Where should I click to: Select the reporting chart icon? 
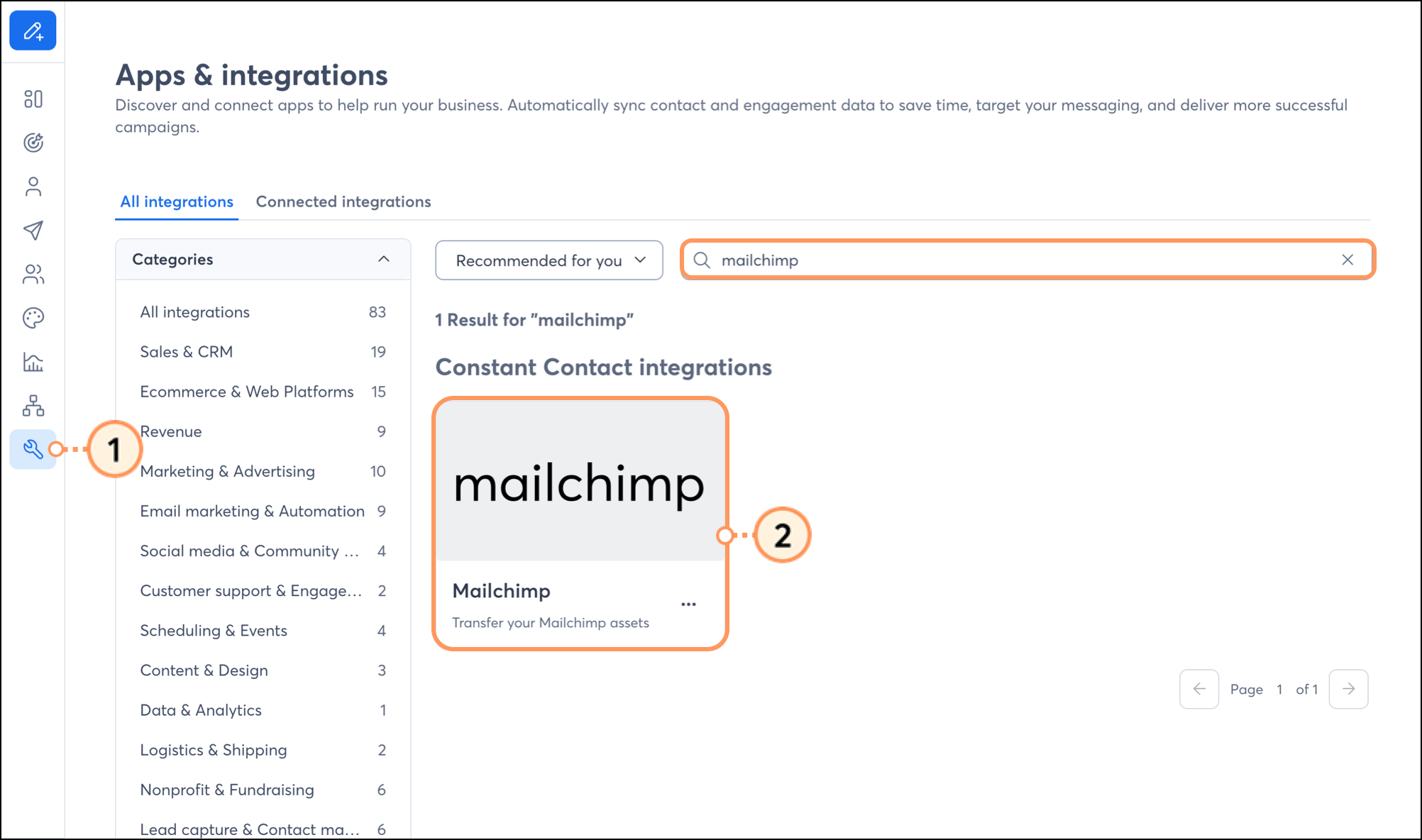(x=33, y=362)
